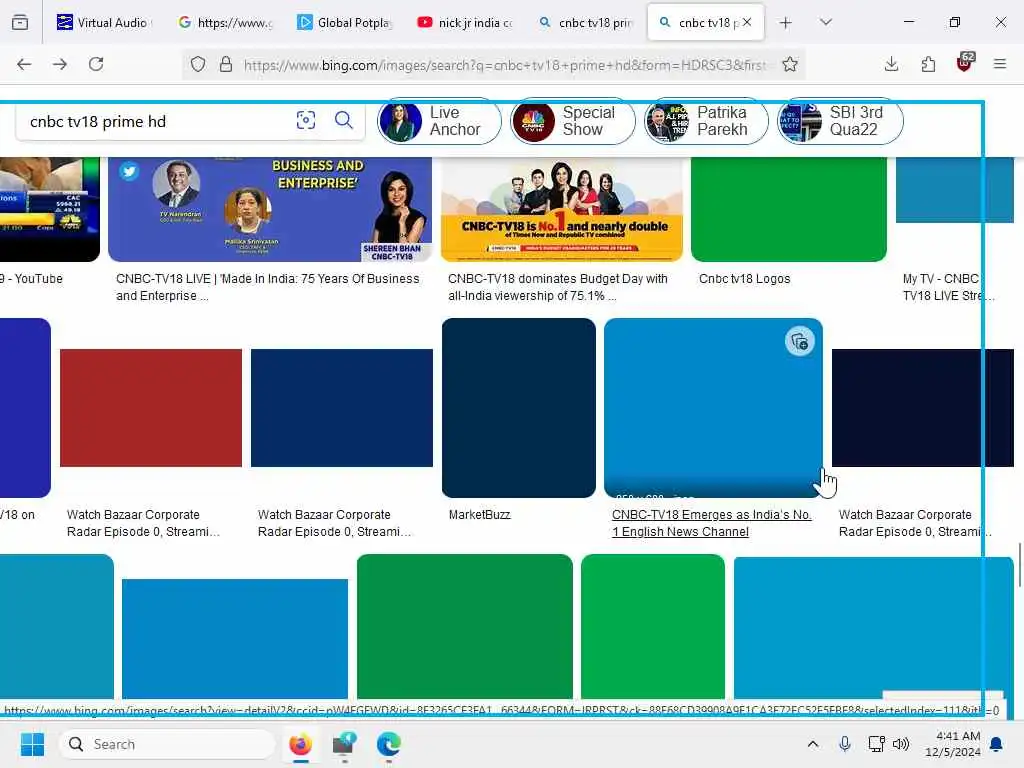Open the extensions puzzle icon
1024x768 pixels.
928,64
